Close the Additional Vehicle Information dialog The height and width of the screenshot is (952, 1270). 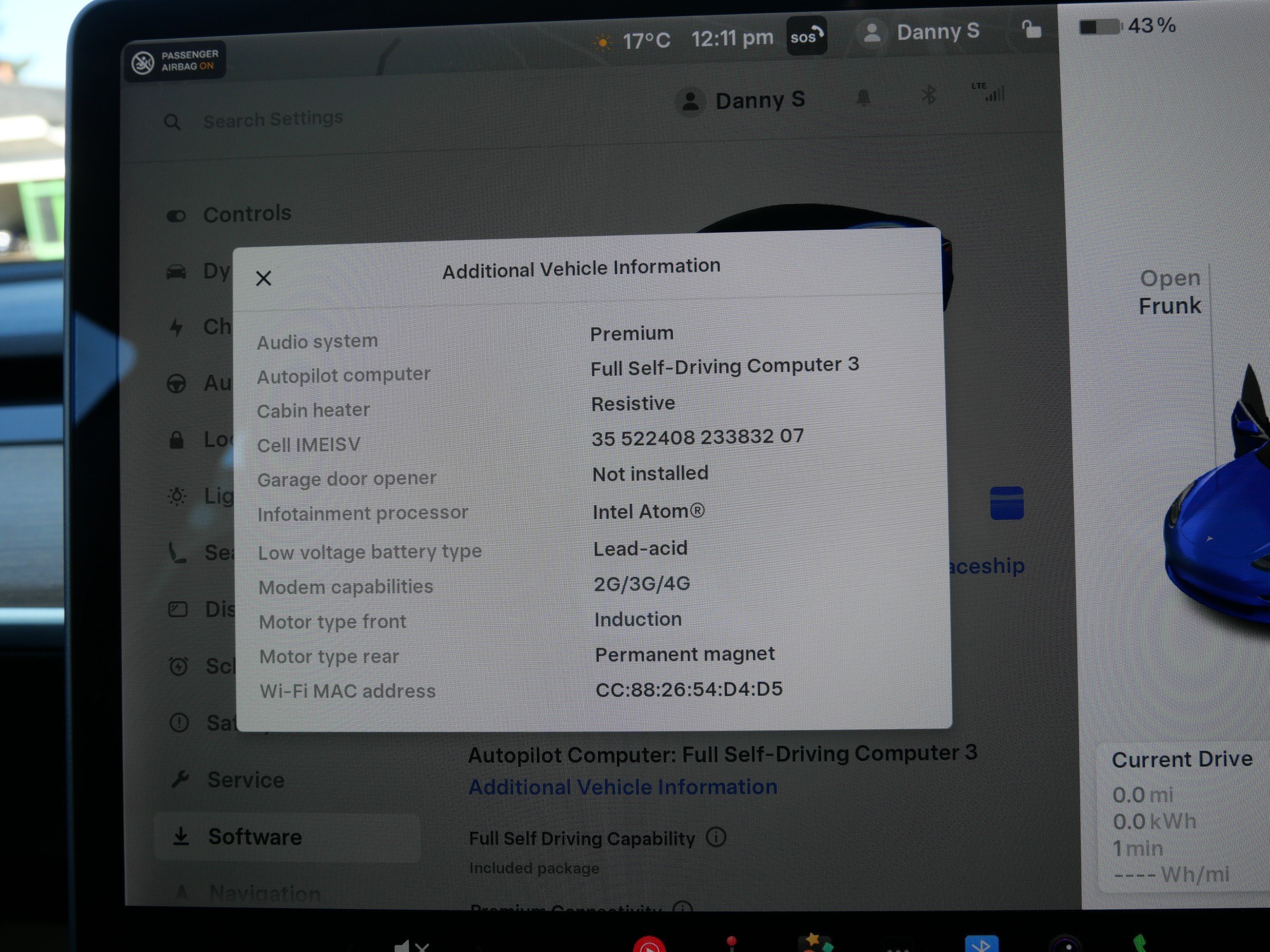[x=263, y=278]
